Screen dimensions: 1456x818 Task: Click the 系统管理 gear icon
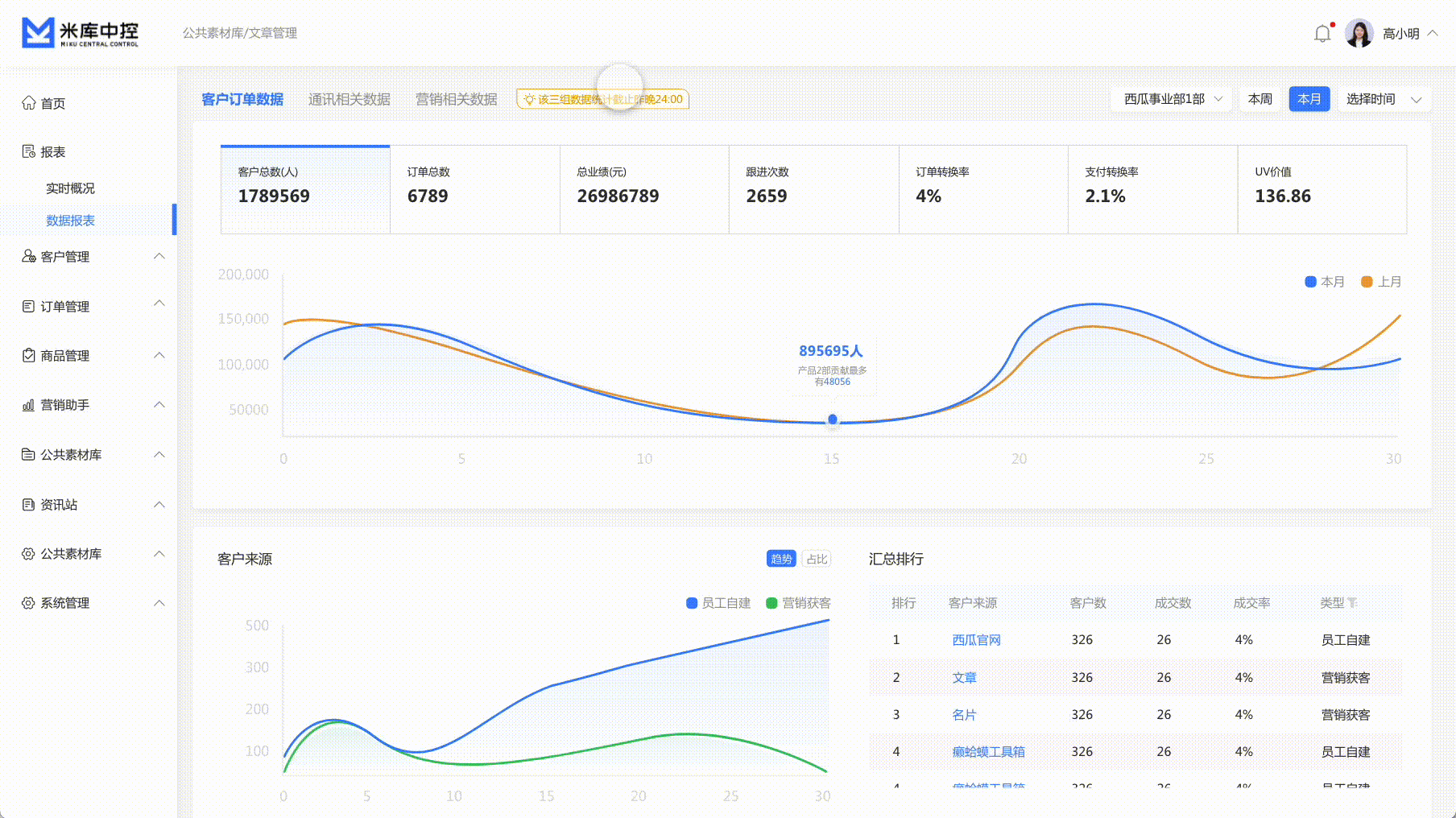click(x=29, y=602)
